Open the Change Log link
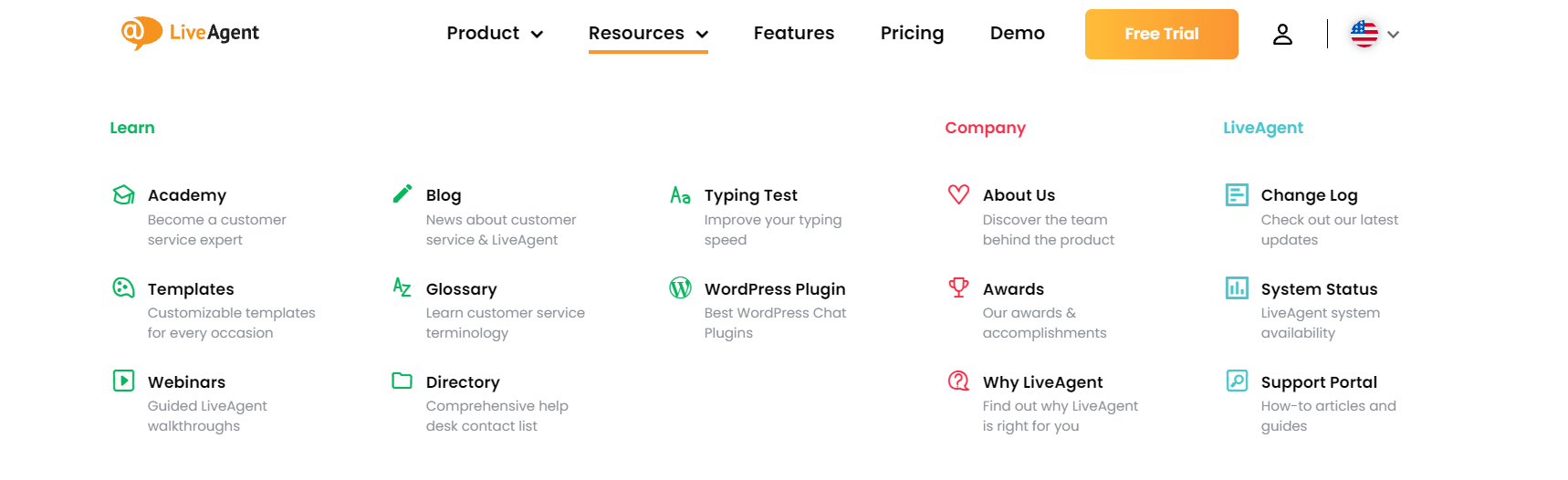Screen dimensions: 1568x480 tap(1309, 195)
